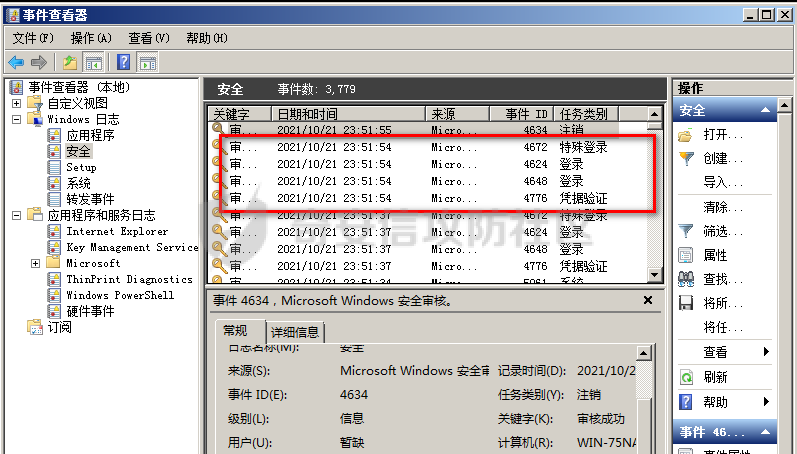Click the 查找 binoculars icon

pos(686,279)
